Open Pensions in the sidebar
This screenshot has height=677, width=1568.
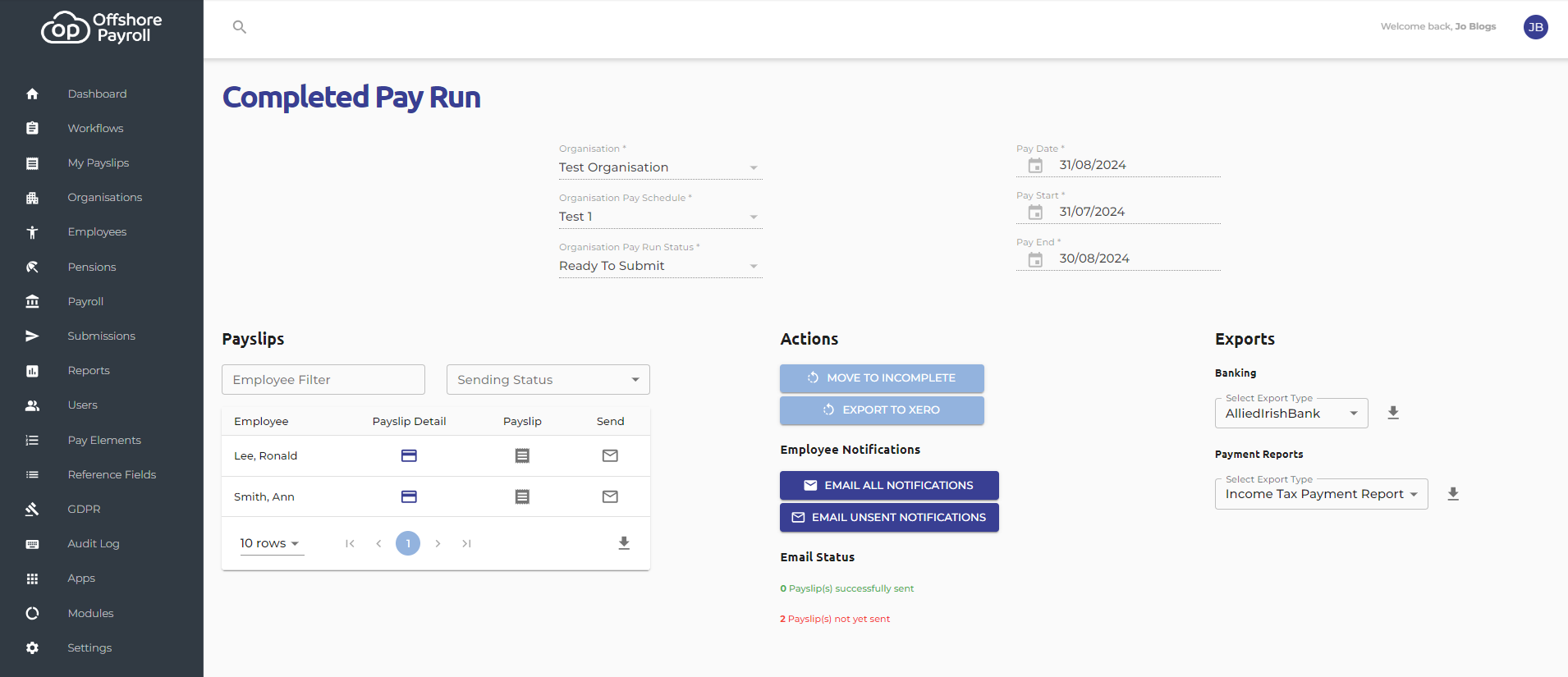[x=92, y=267]
